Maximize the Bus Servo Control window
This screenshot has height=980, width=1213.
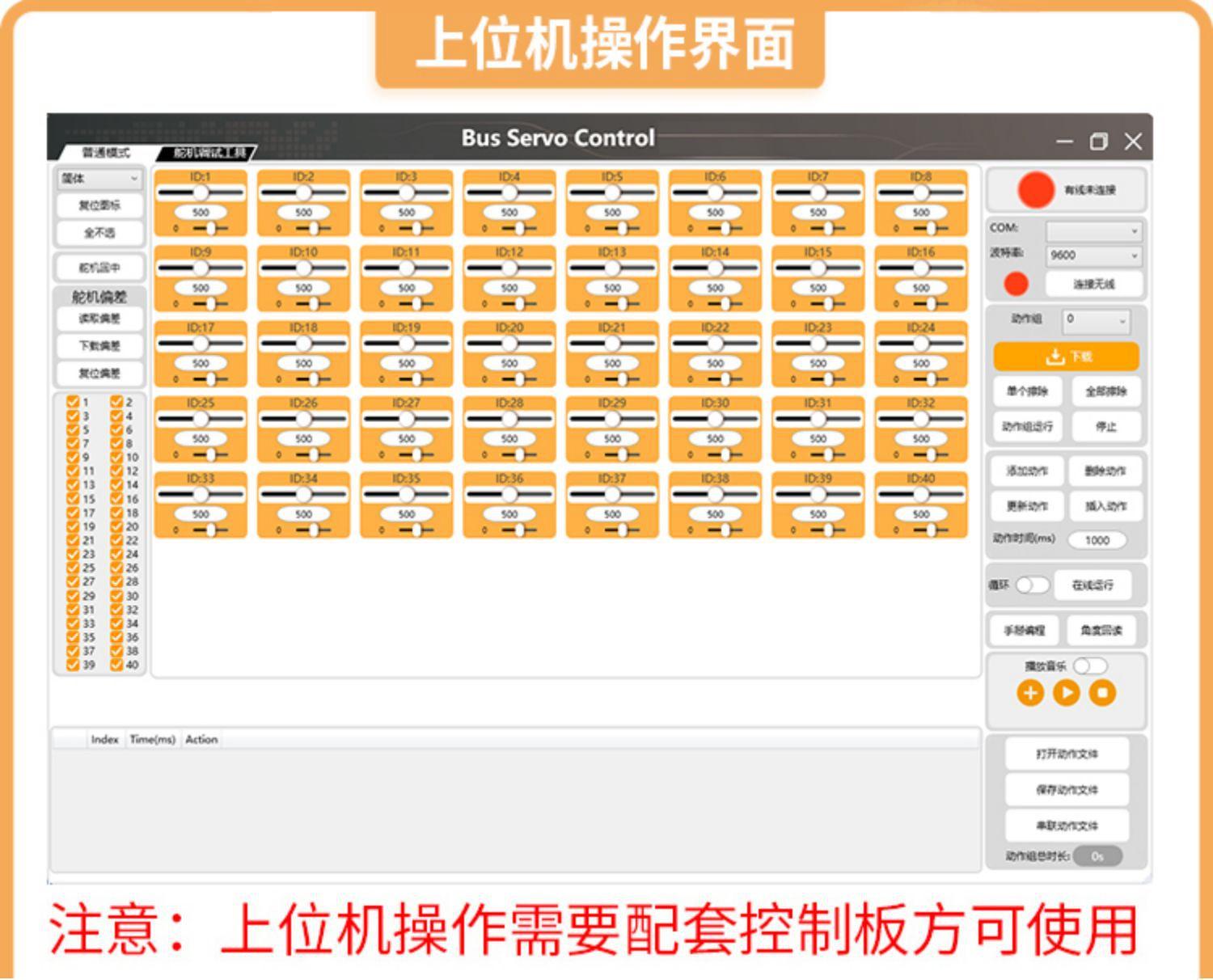pos(1098,142)
